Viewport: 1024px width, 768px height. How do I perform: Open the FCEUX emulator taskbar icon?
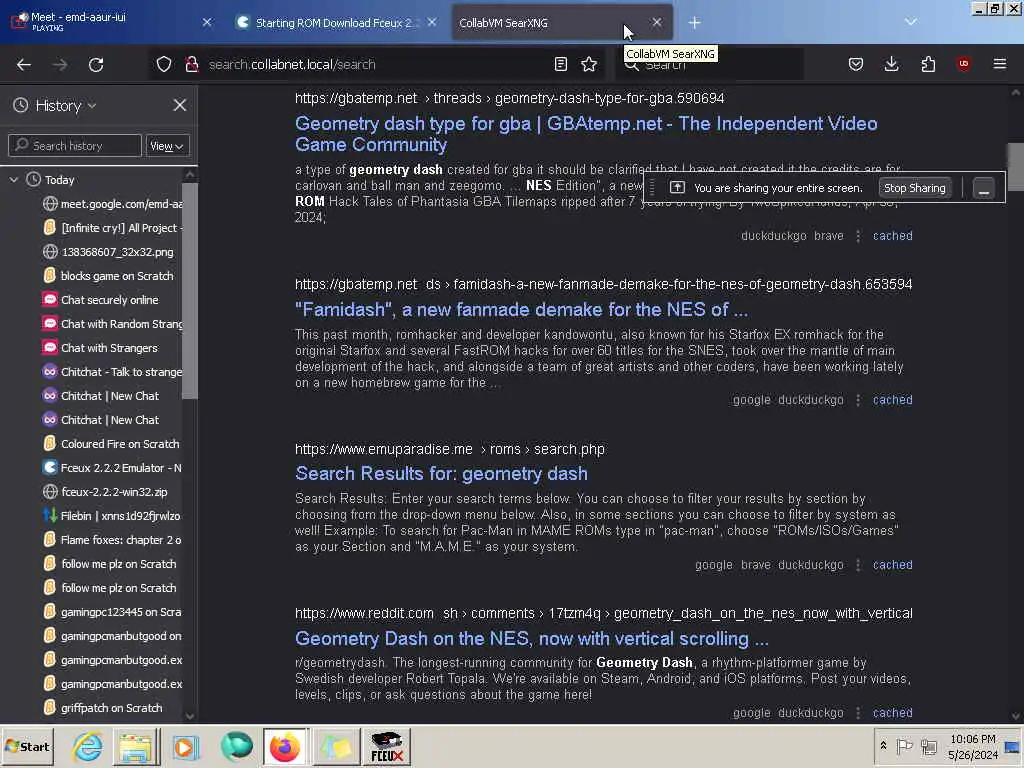(387, 746)
